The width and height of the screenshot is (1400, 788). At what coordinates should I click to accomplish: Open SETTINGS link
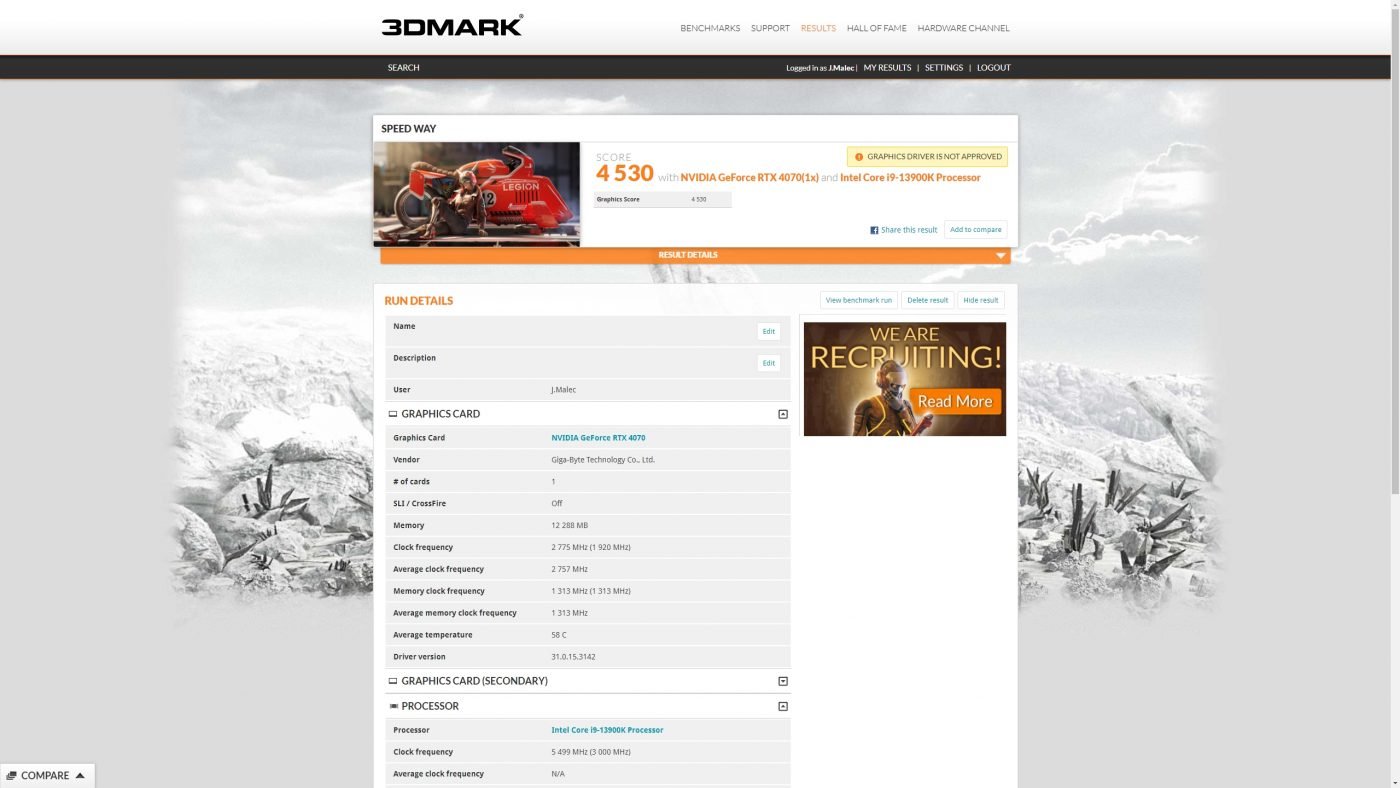944,68
